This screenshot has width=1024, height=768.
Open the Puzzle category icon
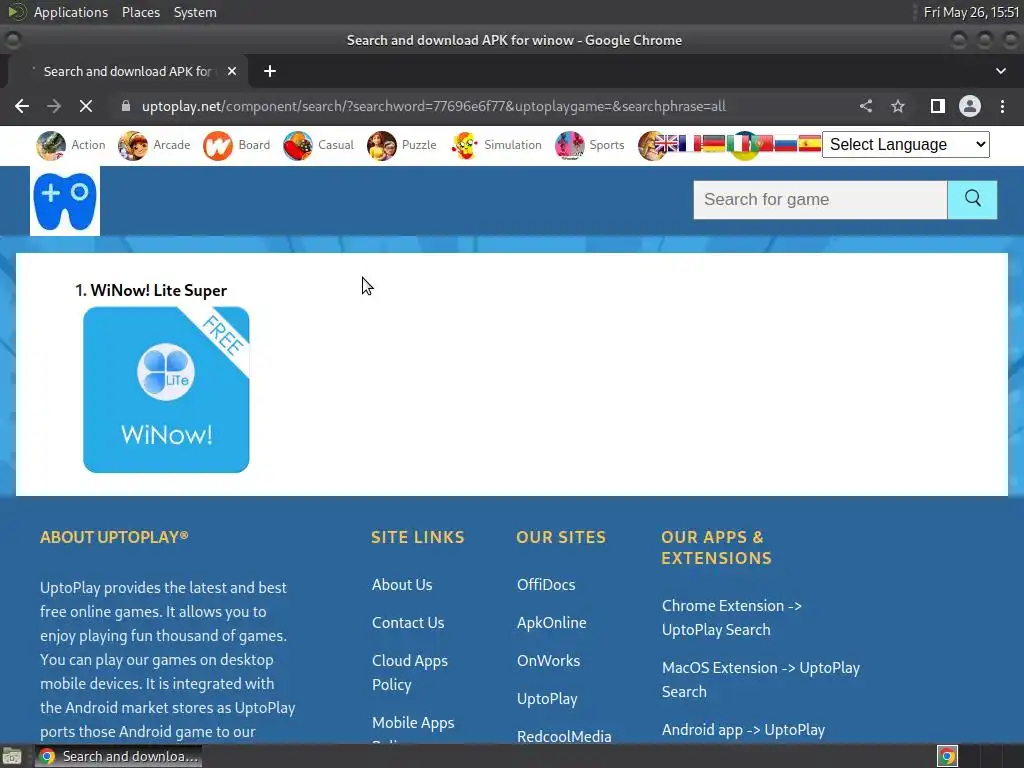(x=381, y=145)
